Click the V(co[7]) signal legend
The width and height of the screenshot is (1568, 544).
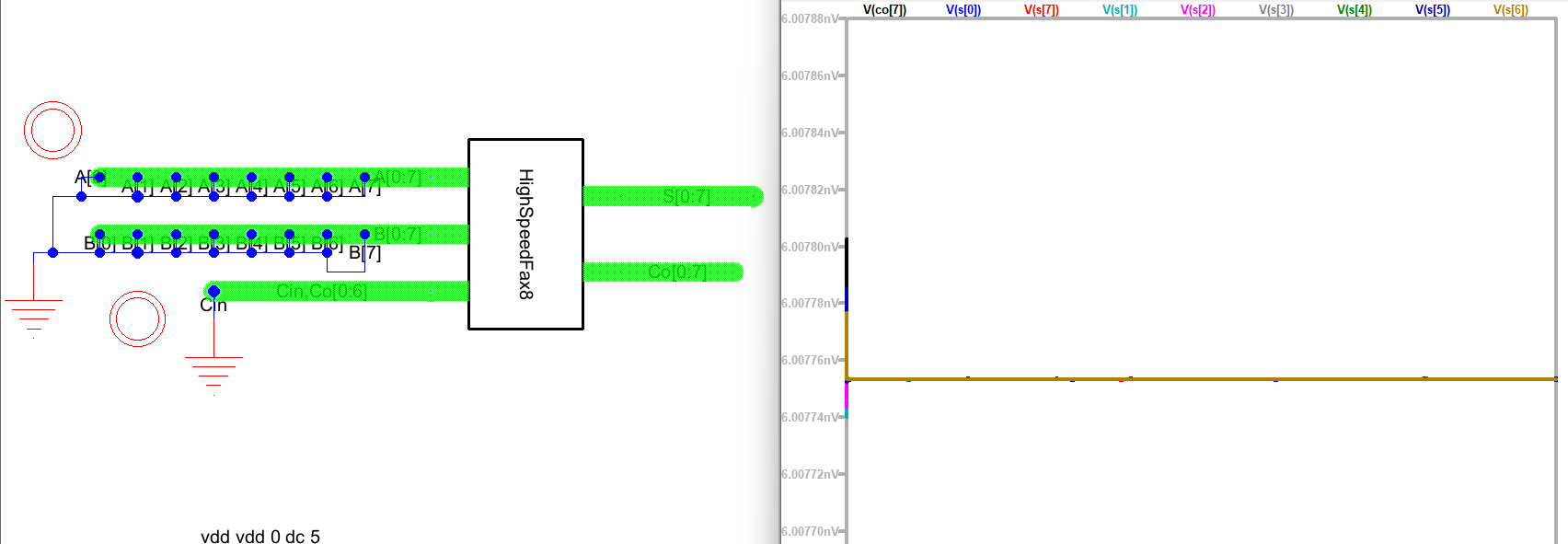click(884, 10)
